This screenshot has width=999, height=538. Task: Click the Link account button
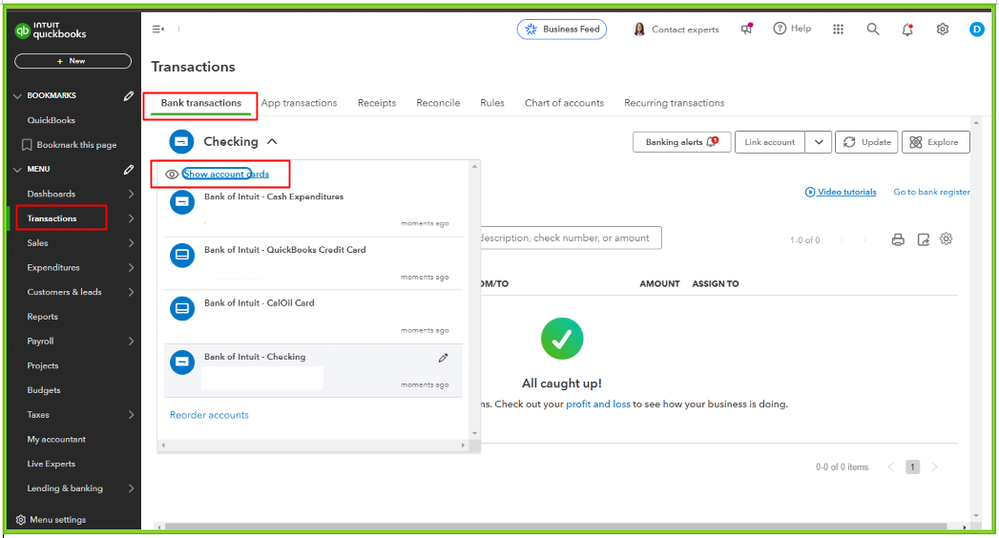coord(770,142)
